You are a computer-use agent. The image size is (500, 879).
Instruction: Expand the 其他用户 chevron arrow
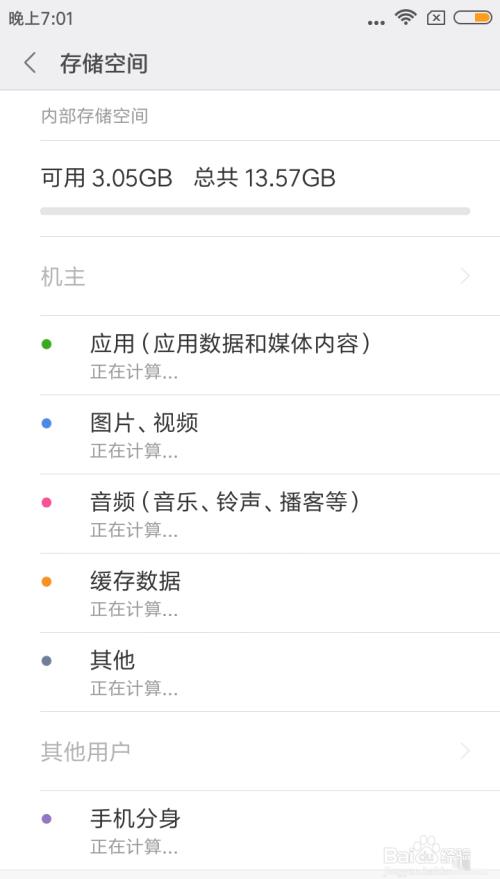[465, 751]
